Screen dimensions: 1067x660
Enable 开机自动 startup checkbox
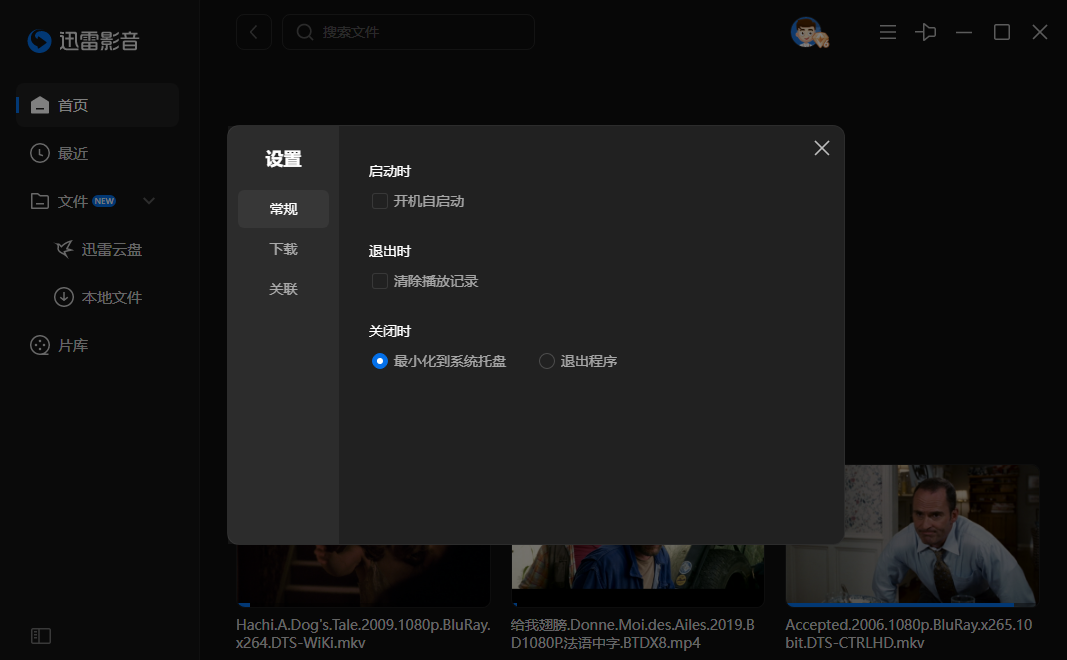point(379,200)
